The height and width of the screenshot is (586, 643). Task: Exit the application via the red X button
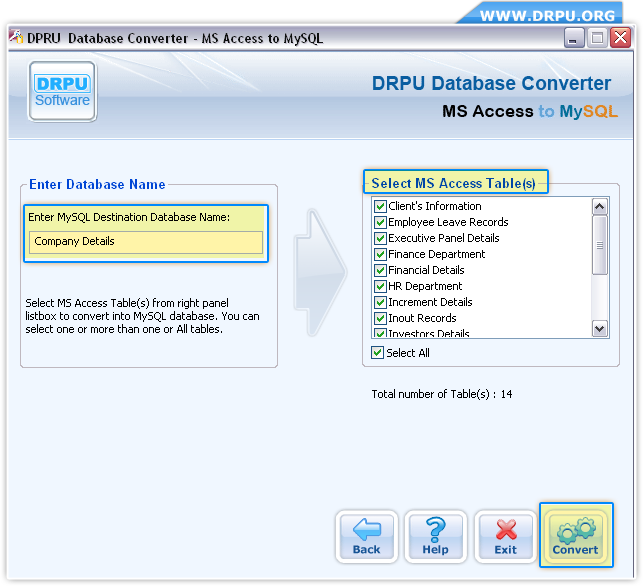pos(506,536)
